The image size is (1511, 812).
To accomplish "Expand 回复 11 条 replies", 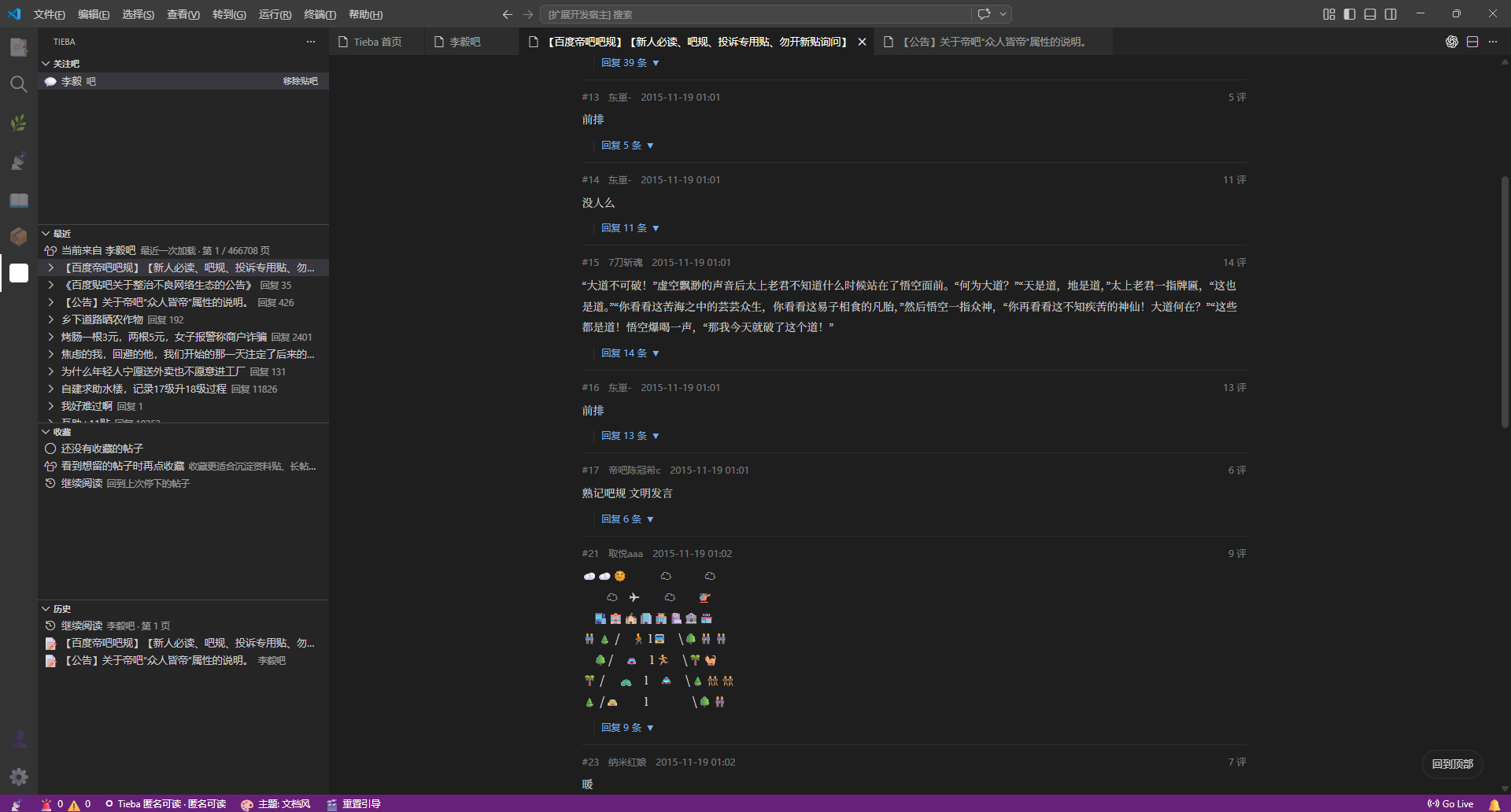I will click(x=630, y=228).
